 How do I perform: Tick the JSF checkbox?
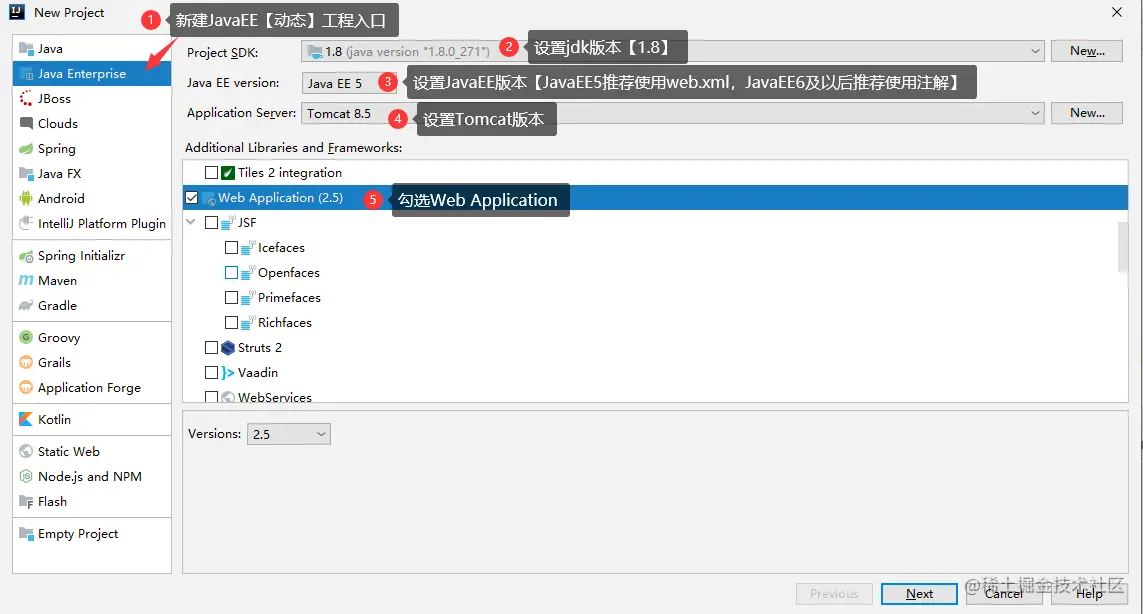(211, 222)
